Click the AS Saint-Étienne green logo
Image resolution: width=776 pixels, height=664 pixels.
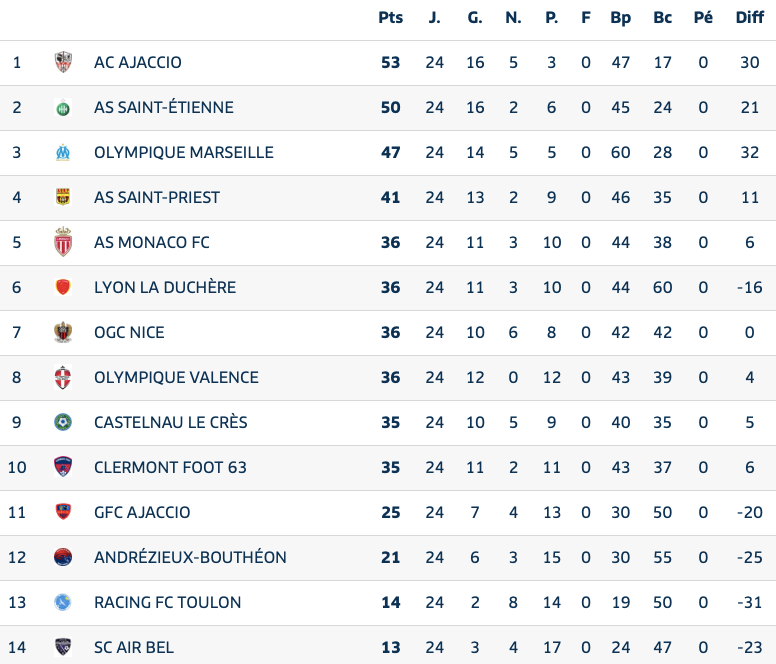63,107
